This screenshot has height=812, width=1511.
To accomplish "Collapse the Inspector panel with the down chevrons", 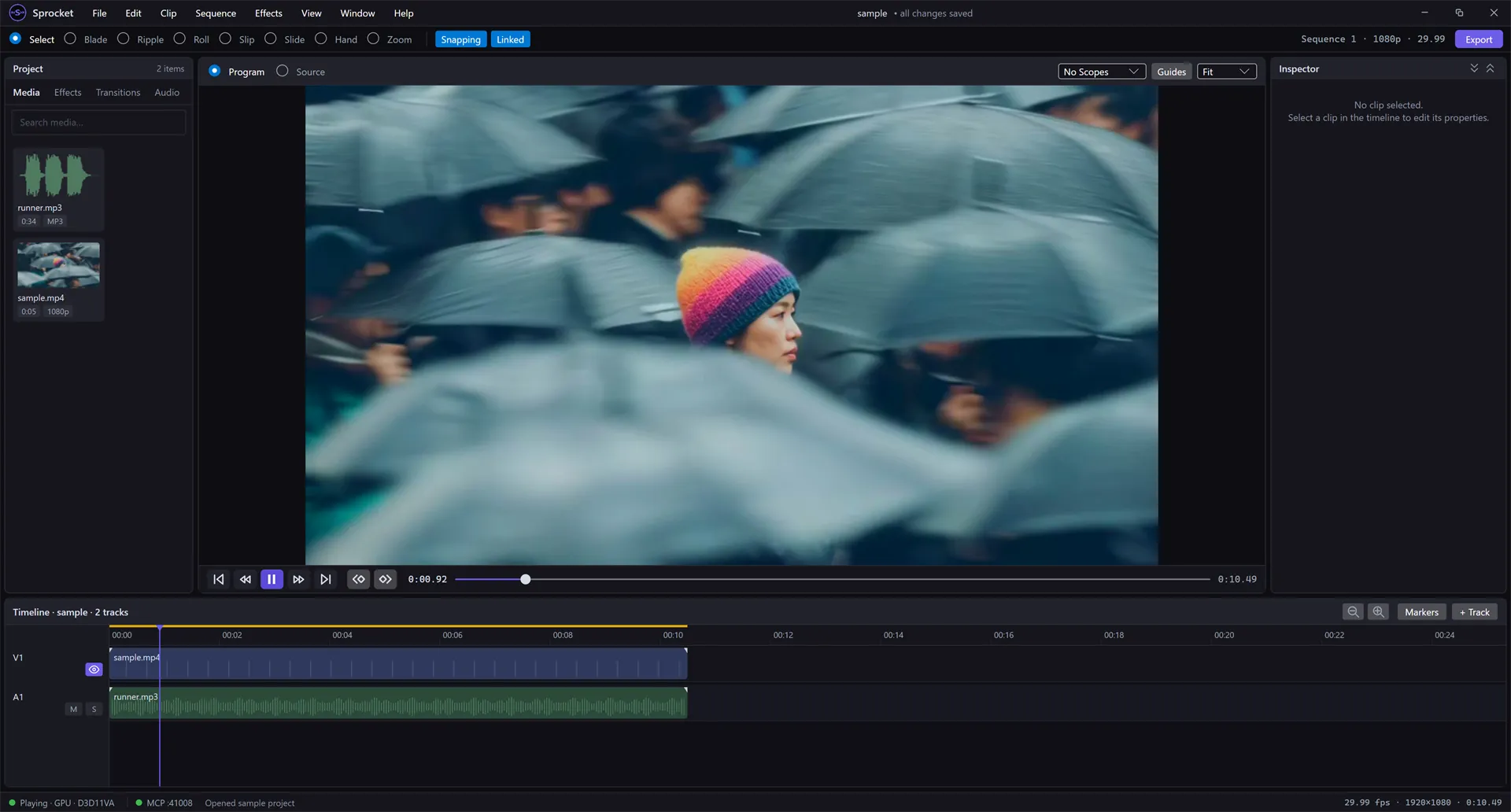I will [x=1474, y=68].
